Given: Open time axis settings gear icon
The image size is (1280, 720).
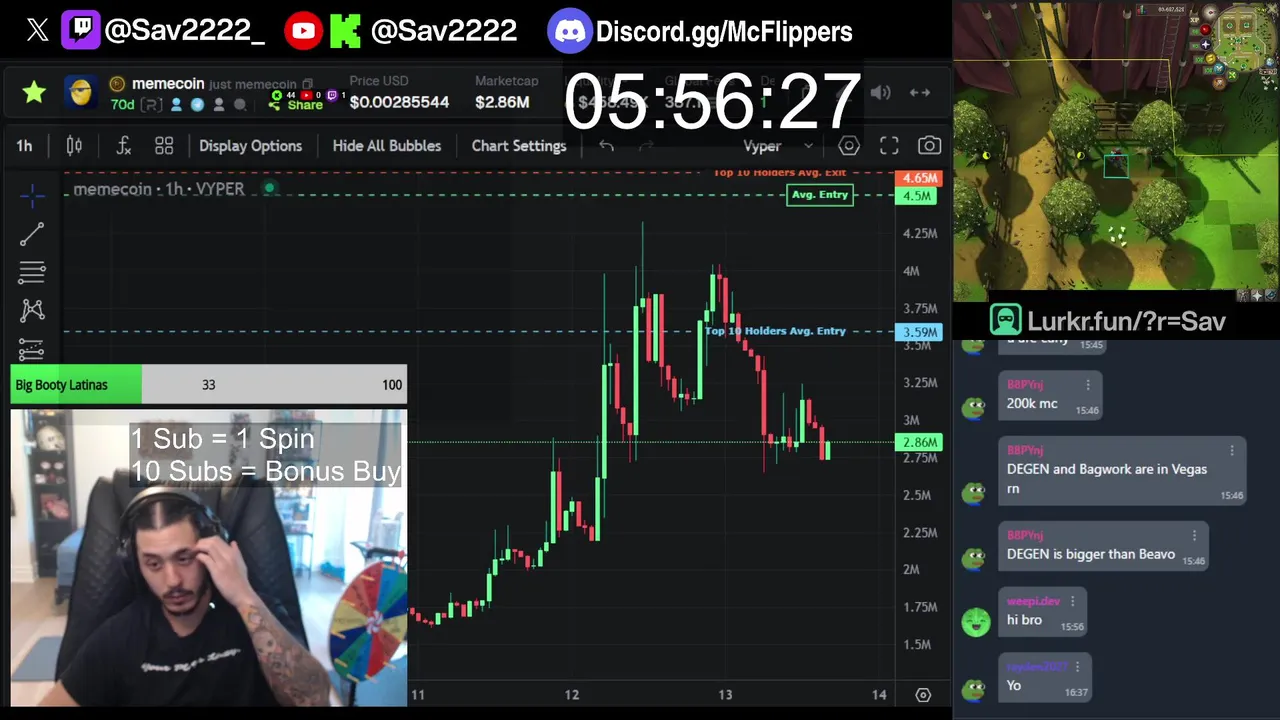Looking at the screenshot, I should click(x=923, y=695).
